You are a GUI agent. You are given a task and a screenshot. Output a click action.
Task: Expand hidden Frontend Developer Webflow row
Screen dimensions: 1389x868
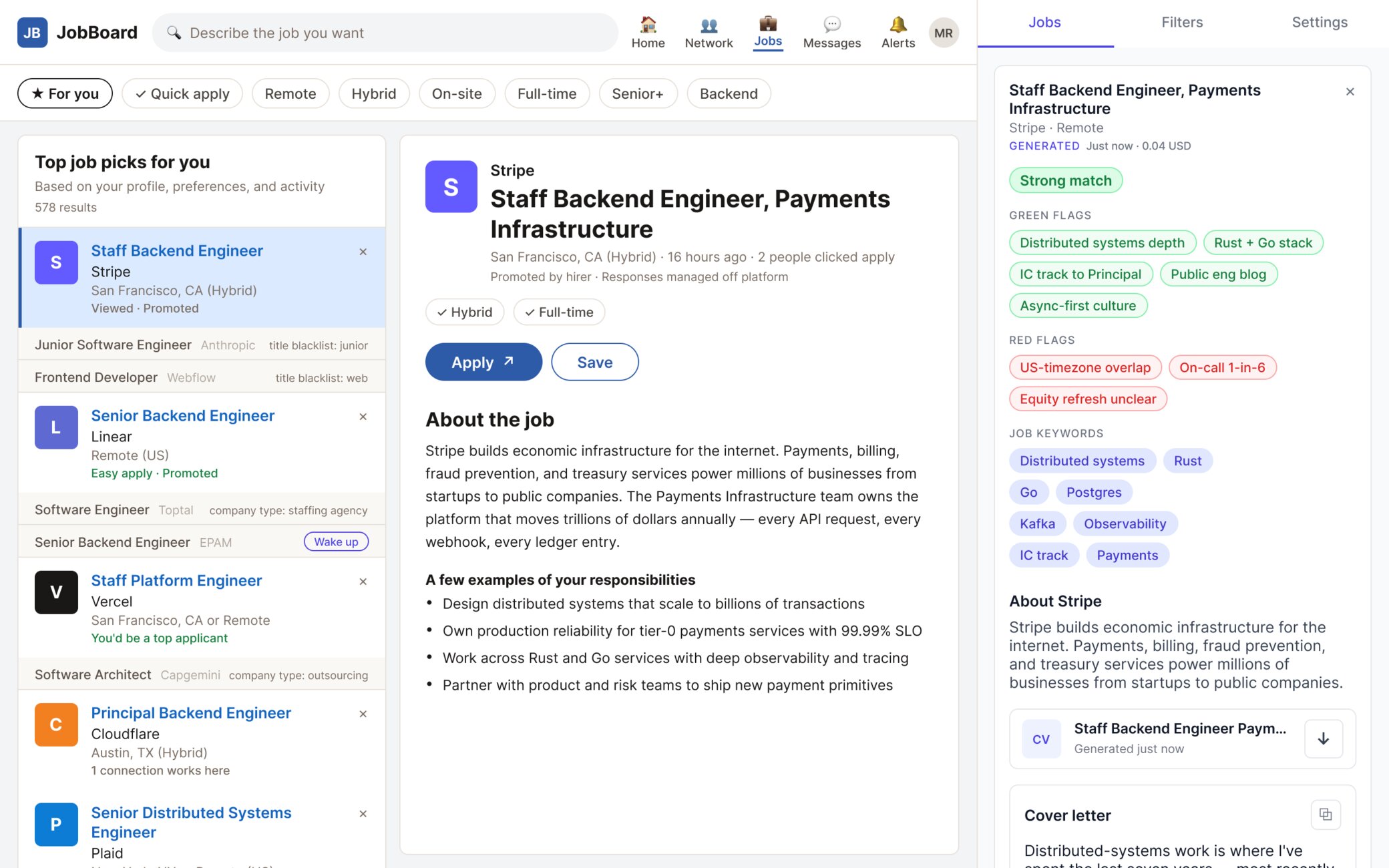(x=202, y=377)
